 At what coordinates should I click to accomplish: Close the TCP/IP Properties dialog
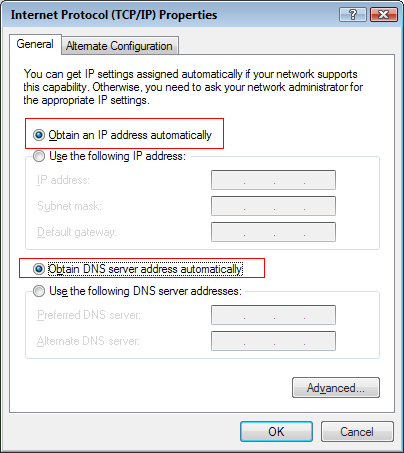384,15
